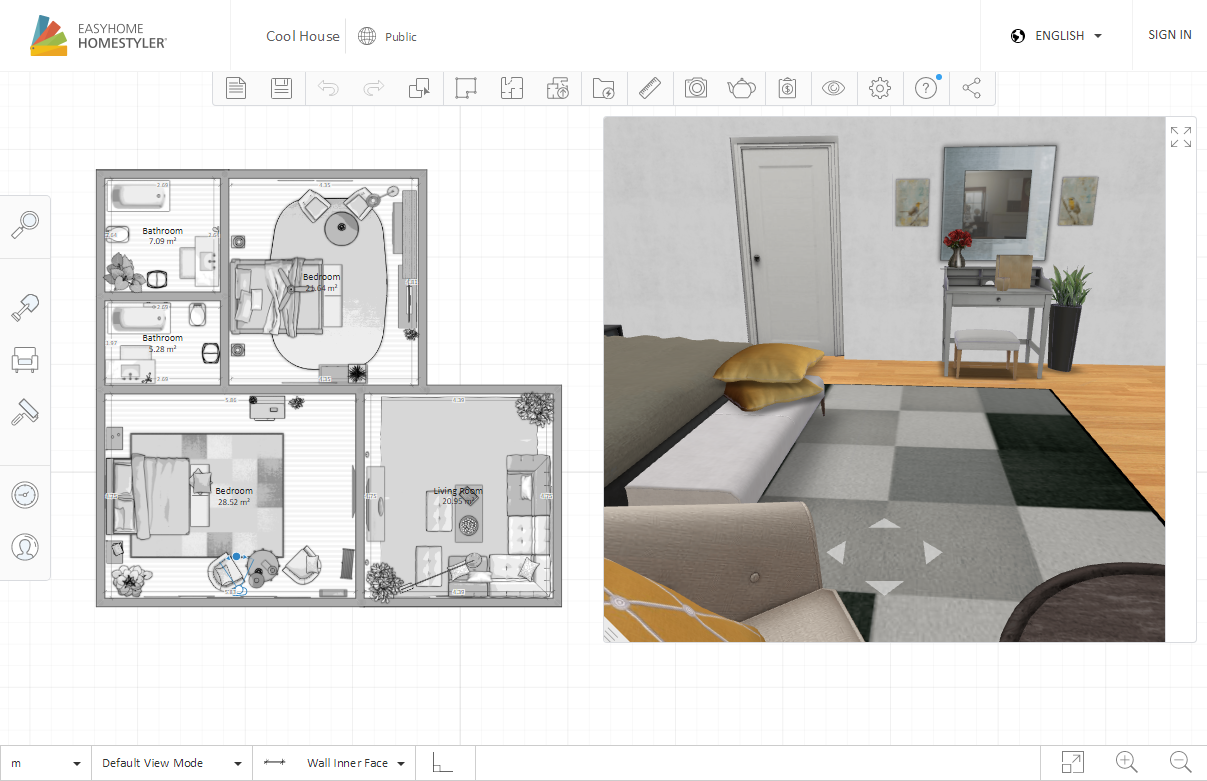
Task: Click the Save floppy disk icon
Action: 282,88
